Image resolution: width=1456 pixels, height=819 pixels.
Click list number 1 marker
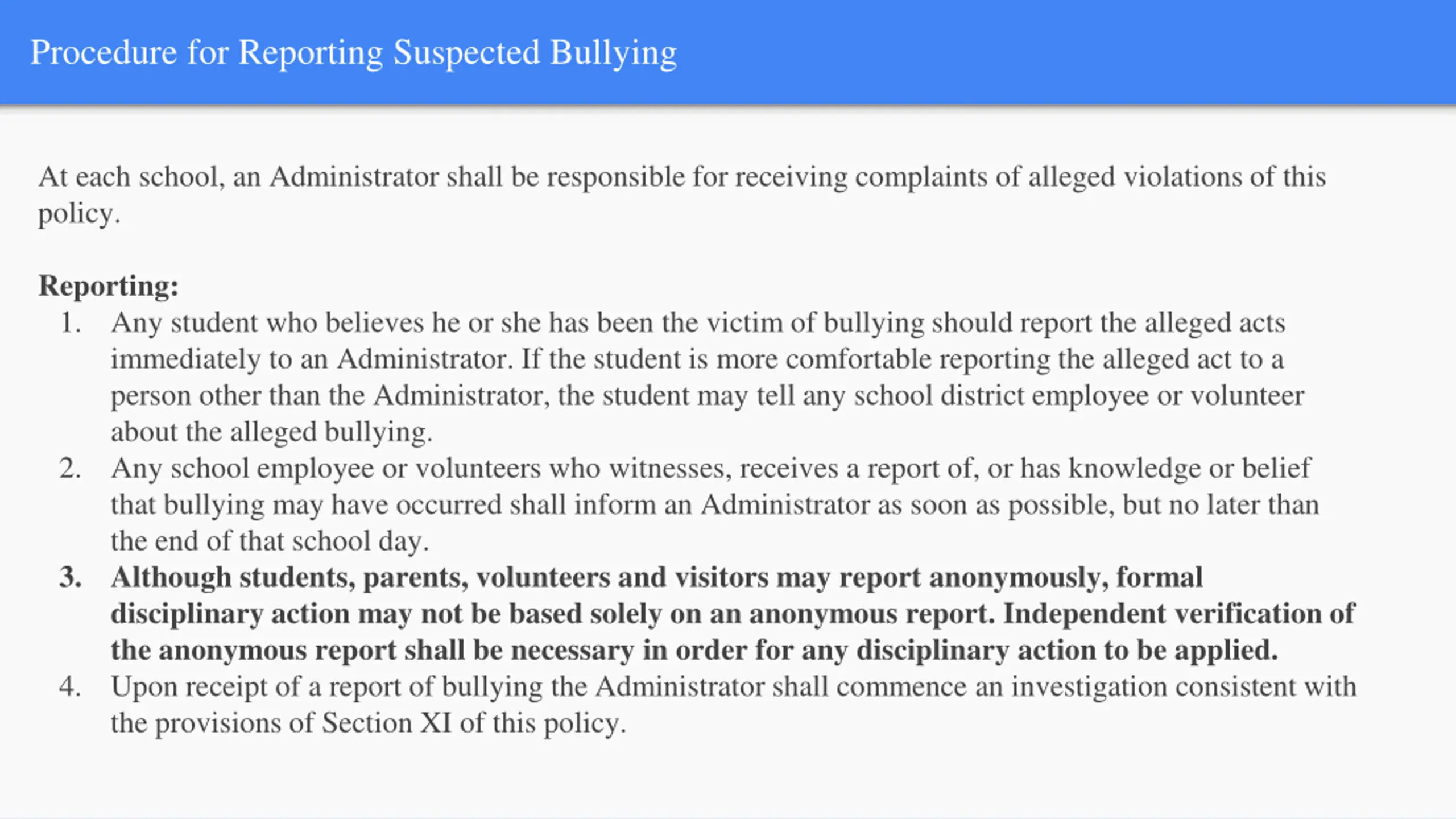(x=71, y=322)
